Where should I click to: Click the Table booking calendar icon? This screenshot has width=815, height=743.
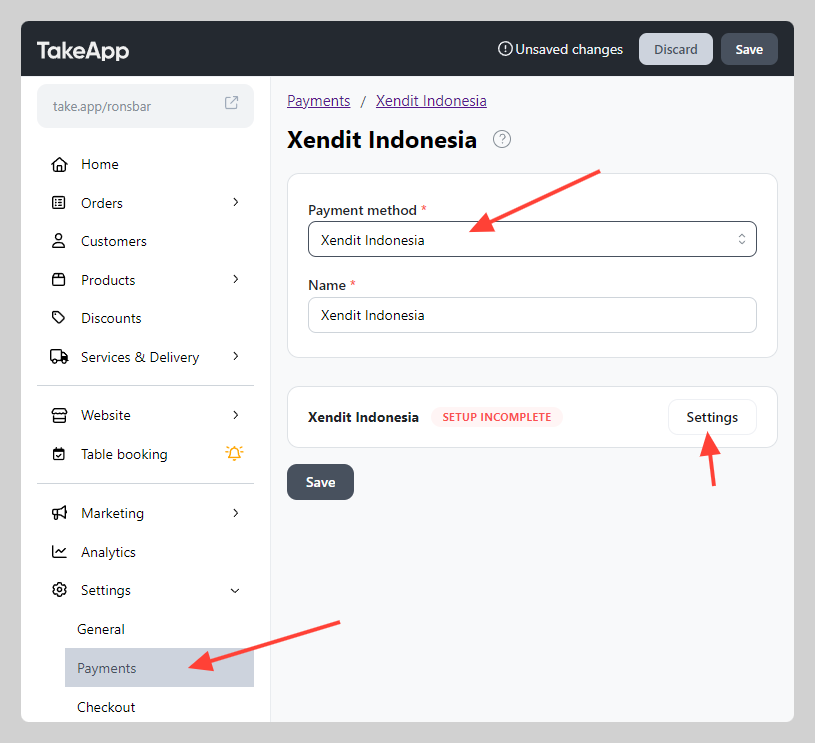(59, 454)
